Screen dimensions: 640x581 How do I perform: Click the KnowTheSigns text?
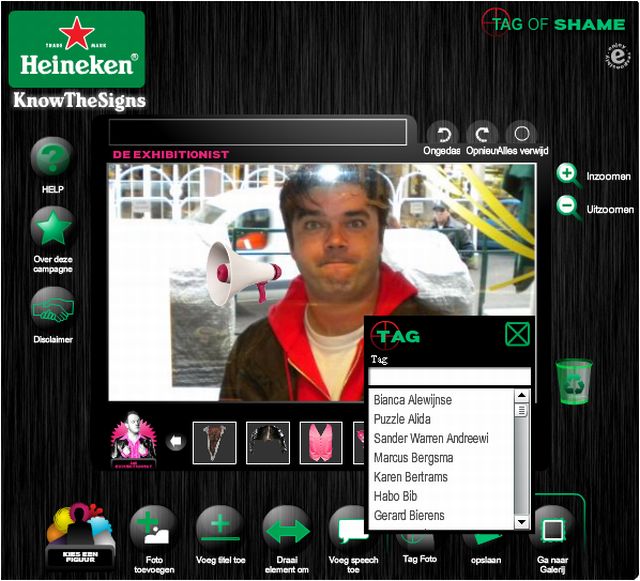pos(79,100)
